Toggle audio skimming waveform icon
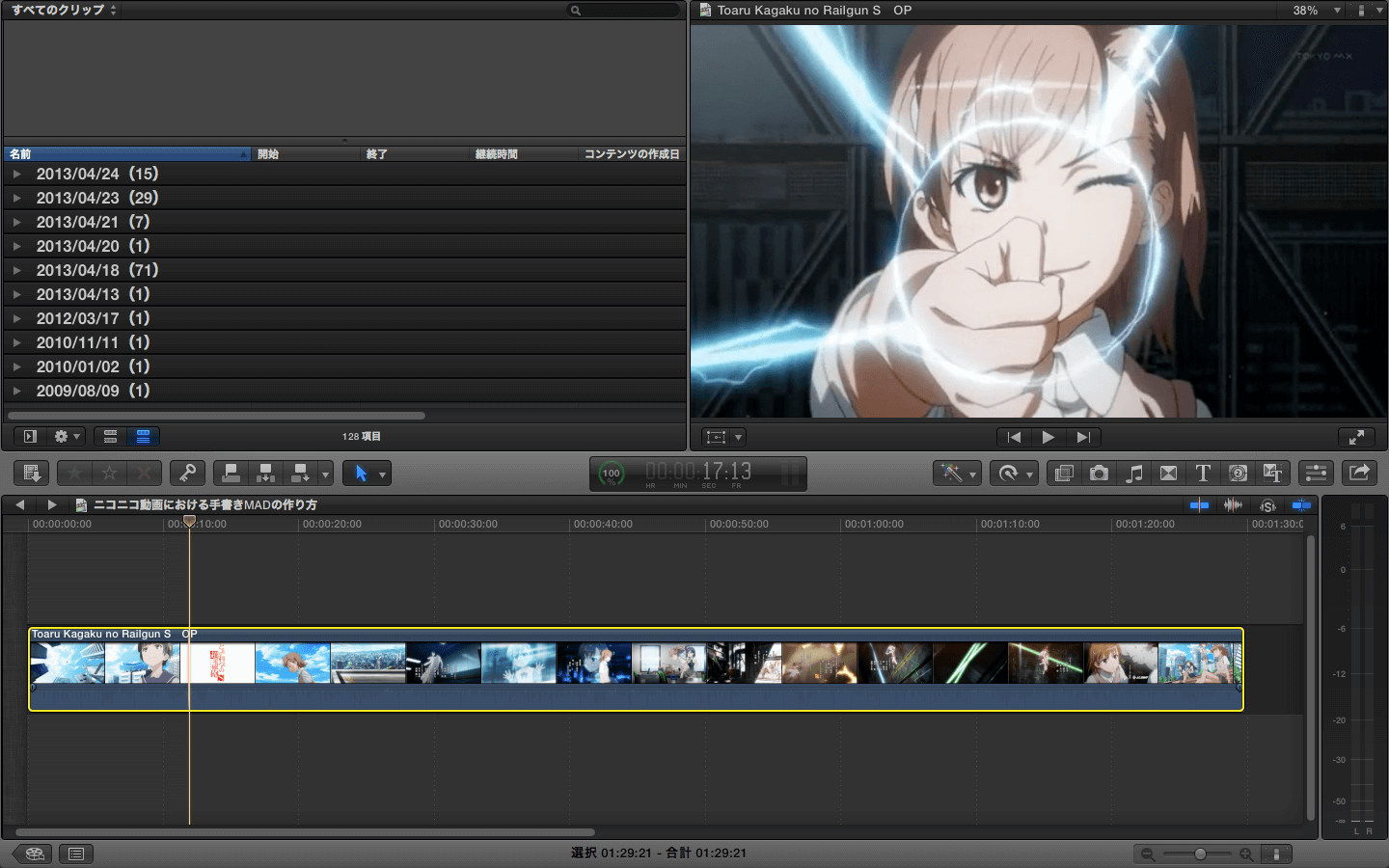This screenshot has width=1389, height=868. point(1233,505)
